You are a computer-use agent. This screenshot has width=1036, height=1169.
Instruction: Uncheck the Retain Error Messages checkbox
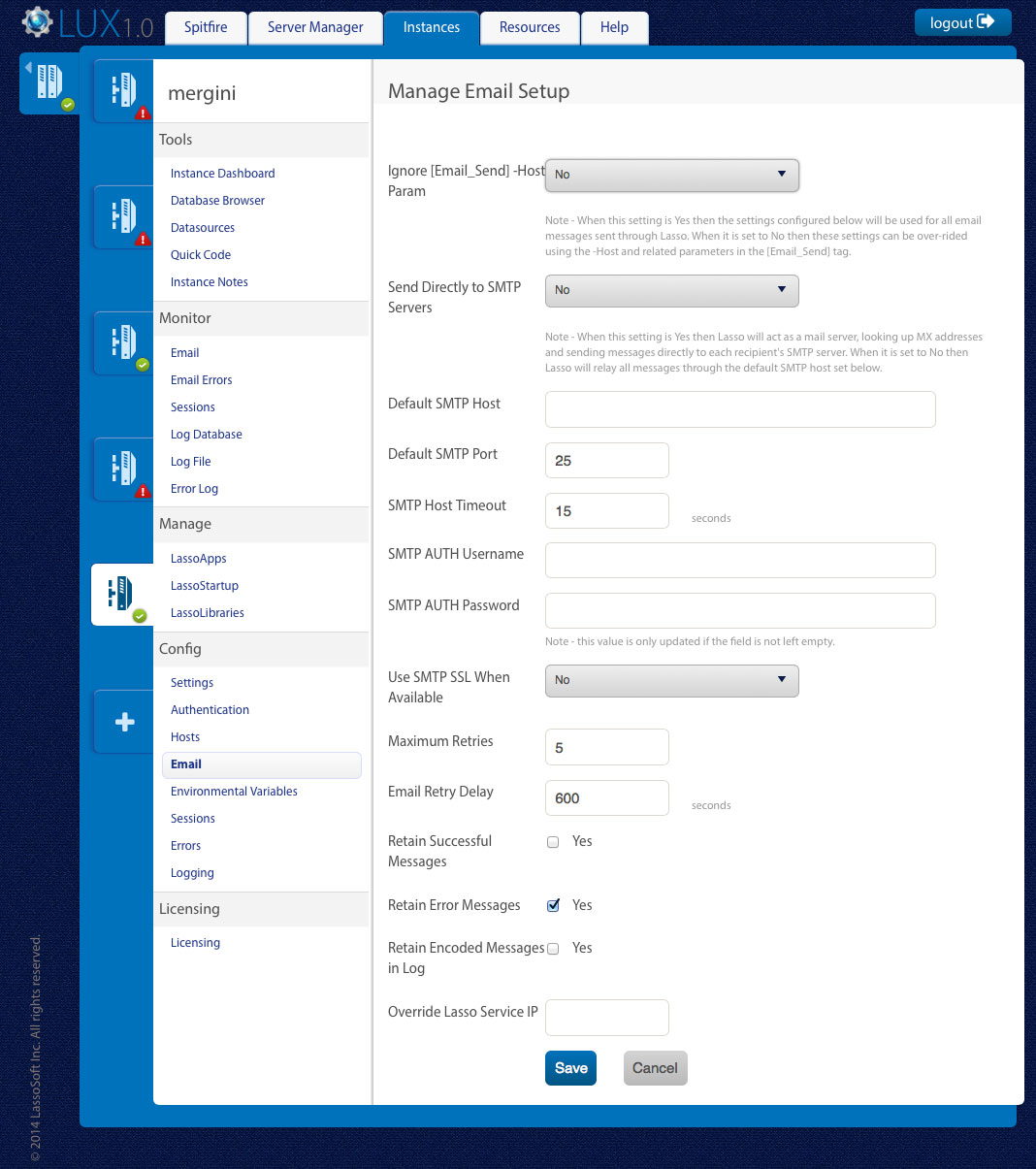coord(553,906)
